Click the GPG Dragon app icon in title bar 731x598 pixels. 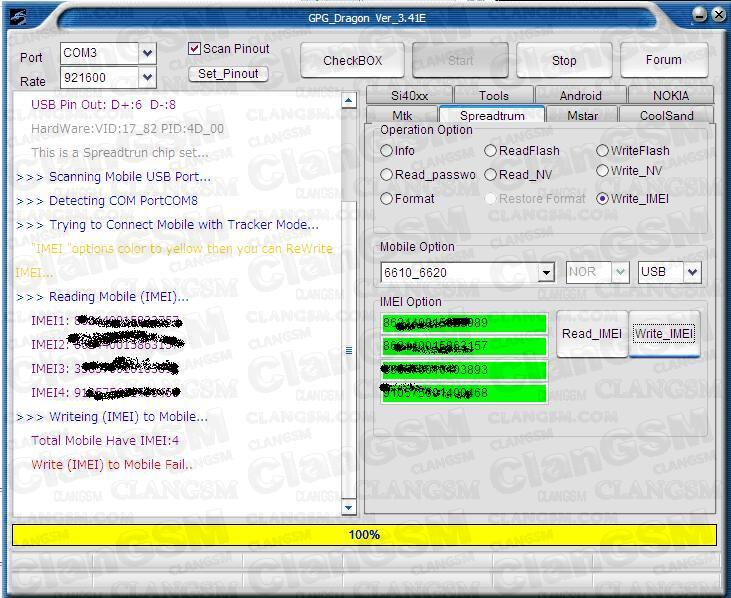click(x=17, y=17)
